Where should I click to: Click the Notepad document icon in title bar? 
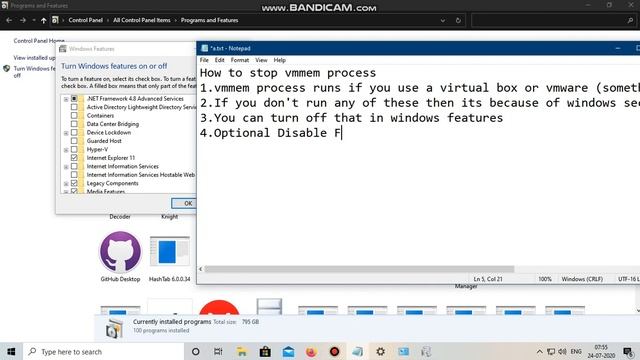[x=204, y=48]
